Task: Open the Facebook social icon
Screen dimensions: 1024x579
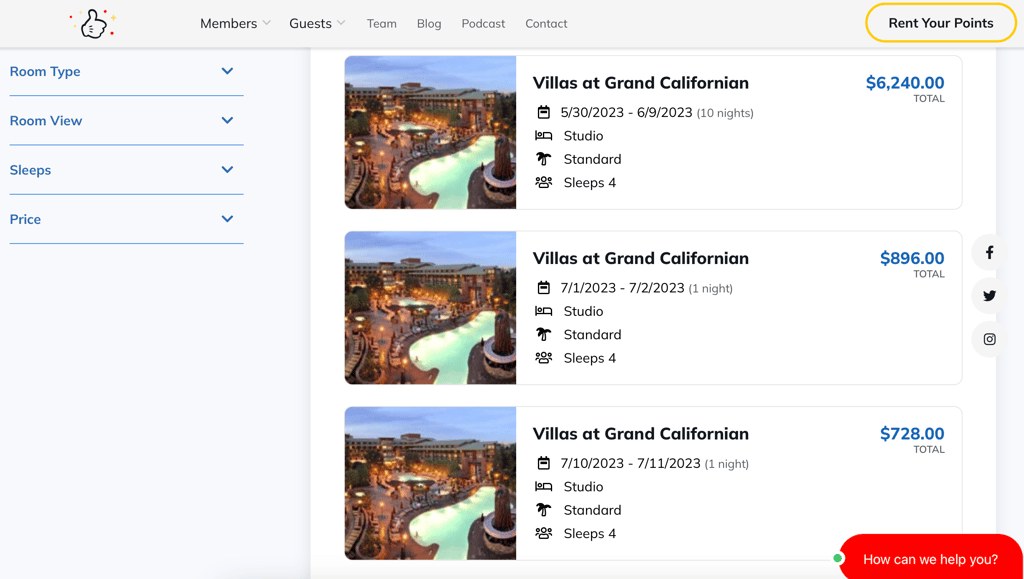Action: point(989,253)
